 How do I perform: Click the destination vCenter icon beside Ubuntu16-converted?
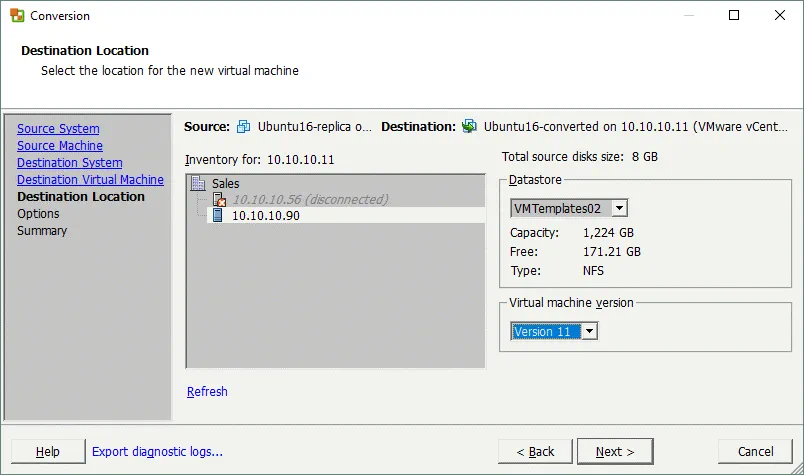(471, 127)
